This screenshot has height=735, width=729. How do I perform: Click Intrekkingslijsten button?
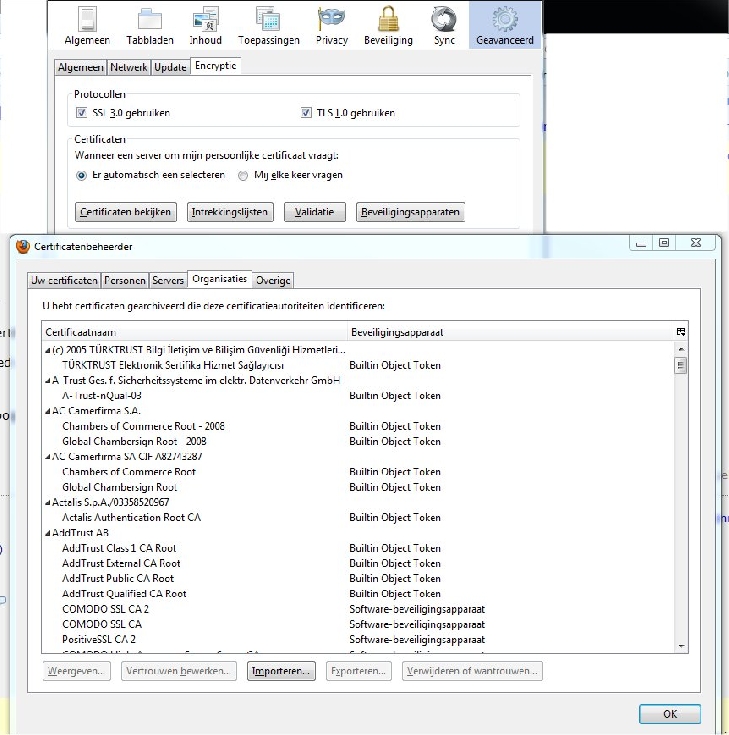[x=230, y=212]
